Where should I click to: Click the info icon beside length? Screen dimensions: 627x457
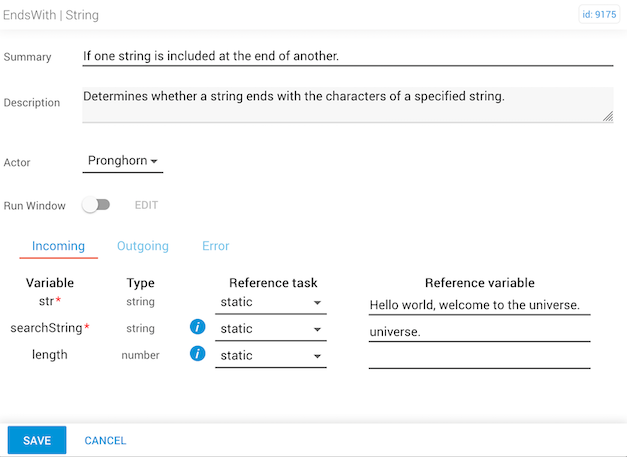(198, 354)
